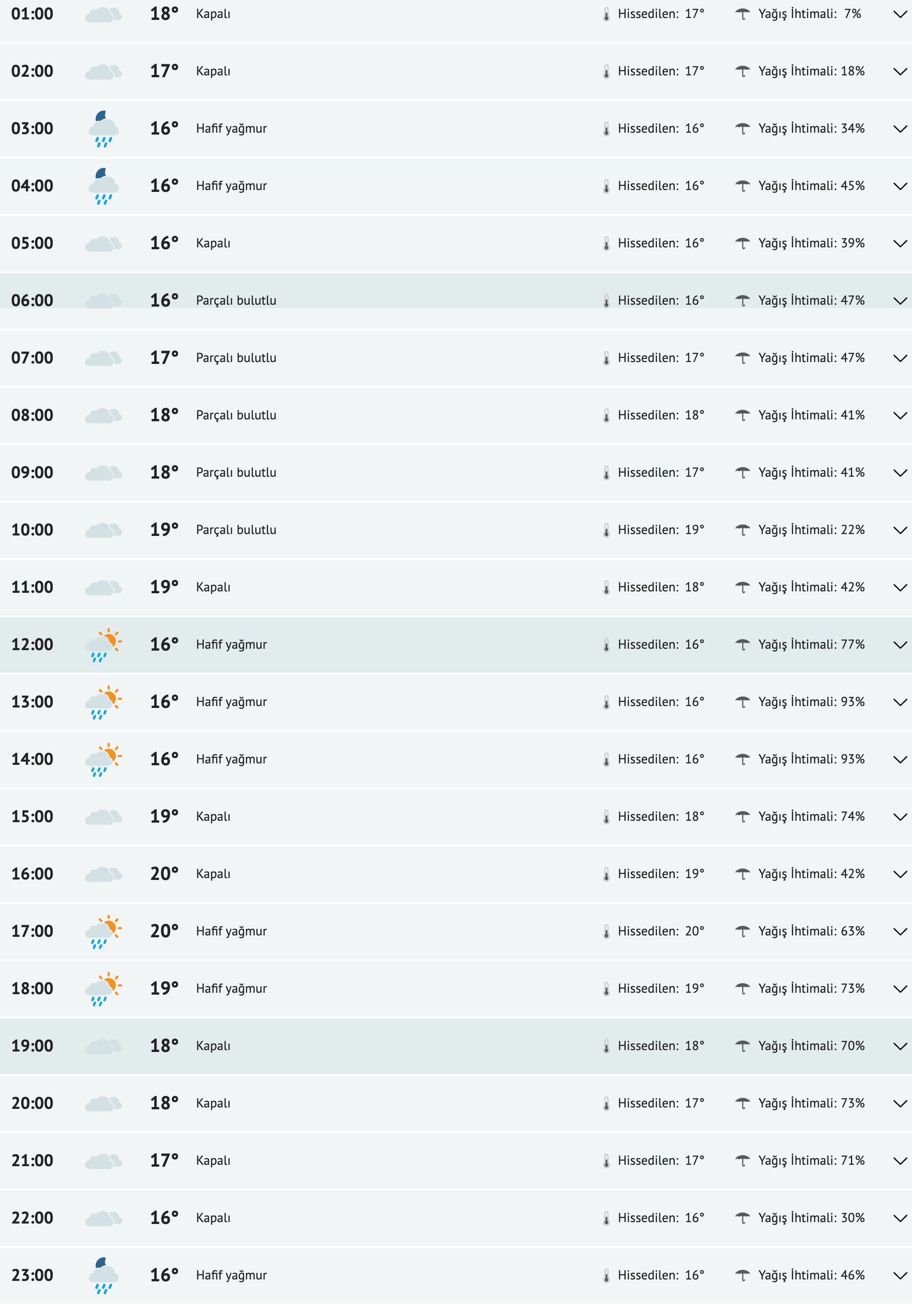Click the thermometer icon in 15:00 row

click(x=606, y=818)
